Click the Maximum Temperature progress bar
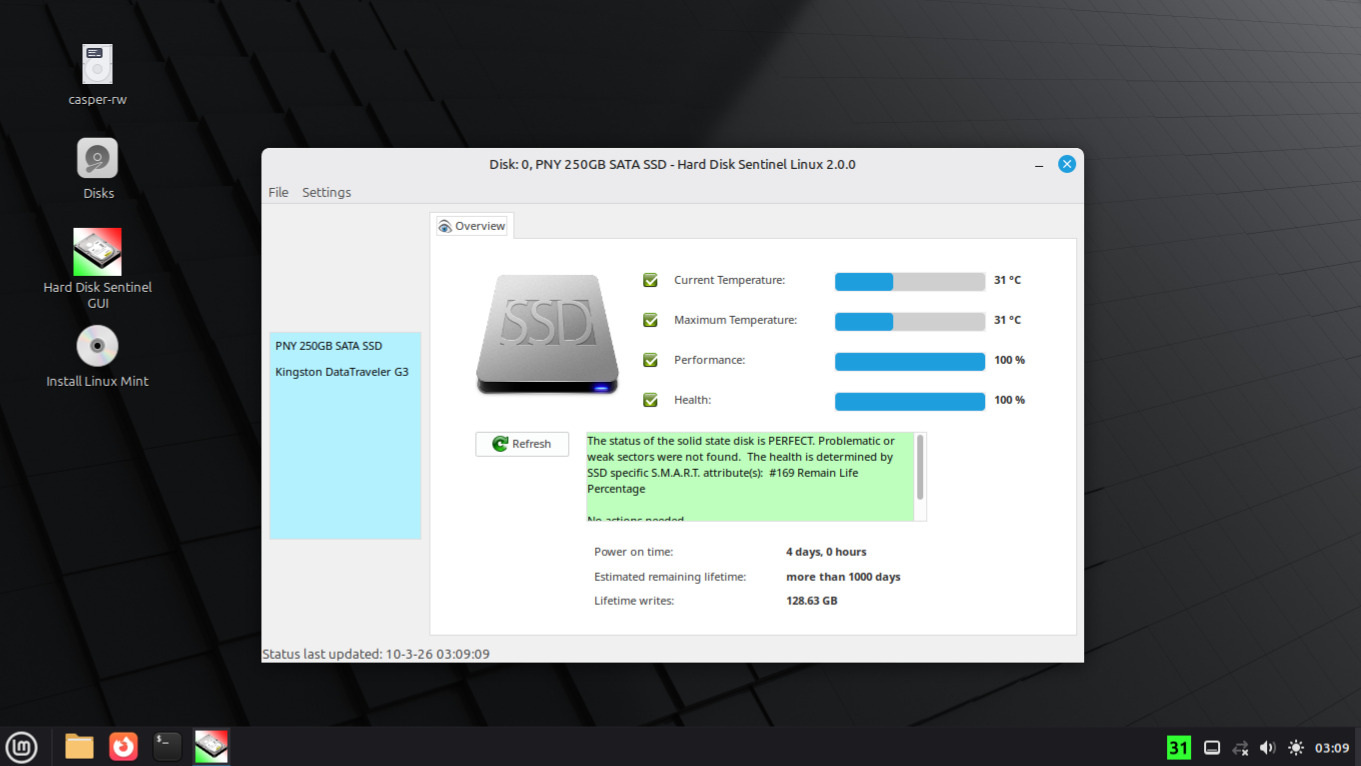The width and height of the screenshot is (1361, 766). pyautogui.click(x=910, y=322)
